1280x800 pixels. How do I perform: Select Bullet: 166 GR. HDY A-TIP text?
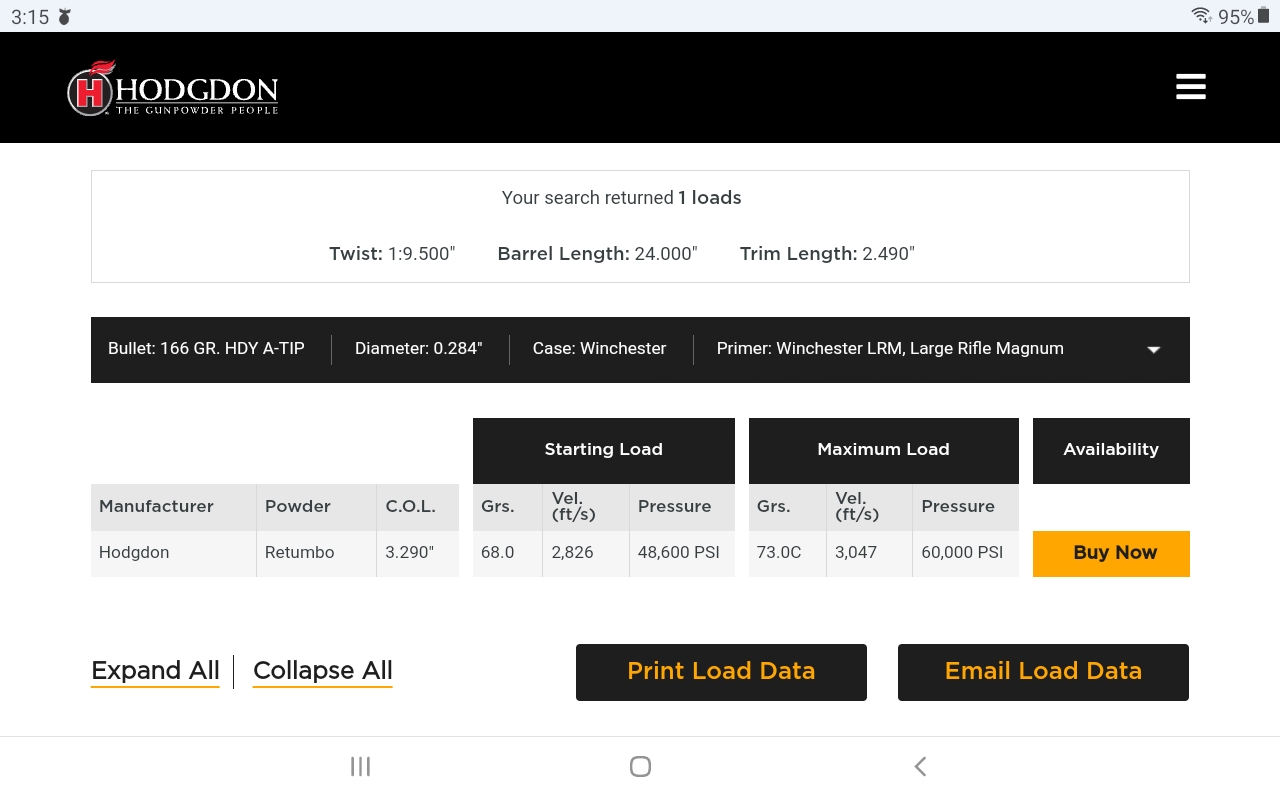point(206,348)
